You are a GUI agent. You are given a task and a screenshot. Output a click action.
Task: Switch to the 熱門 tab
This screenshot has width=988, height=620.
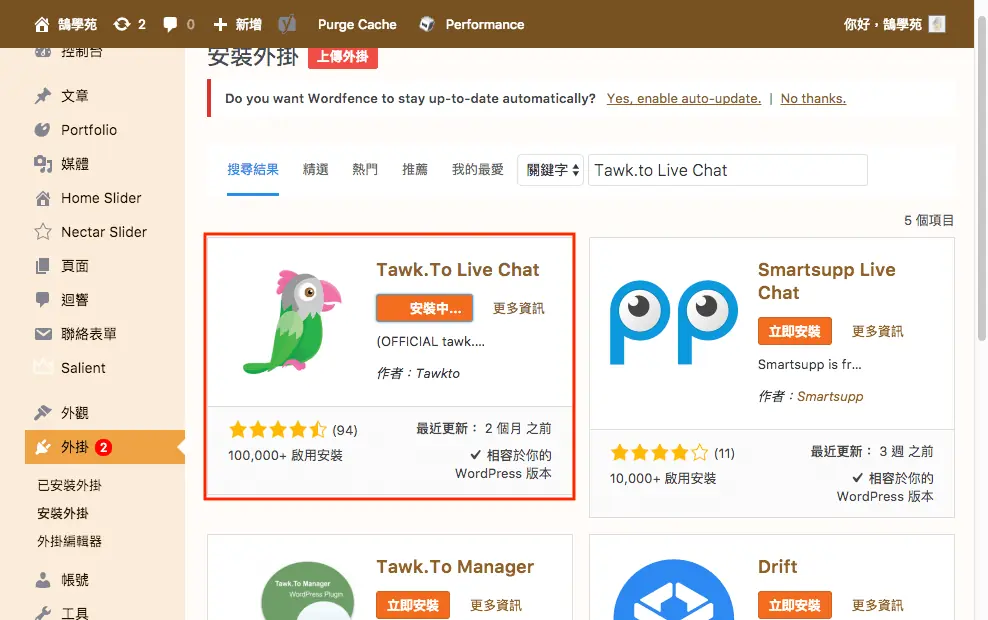(365, 169)
